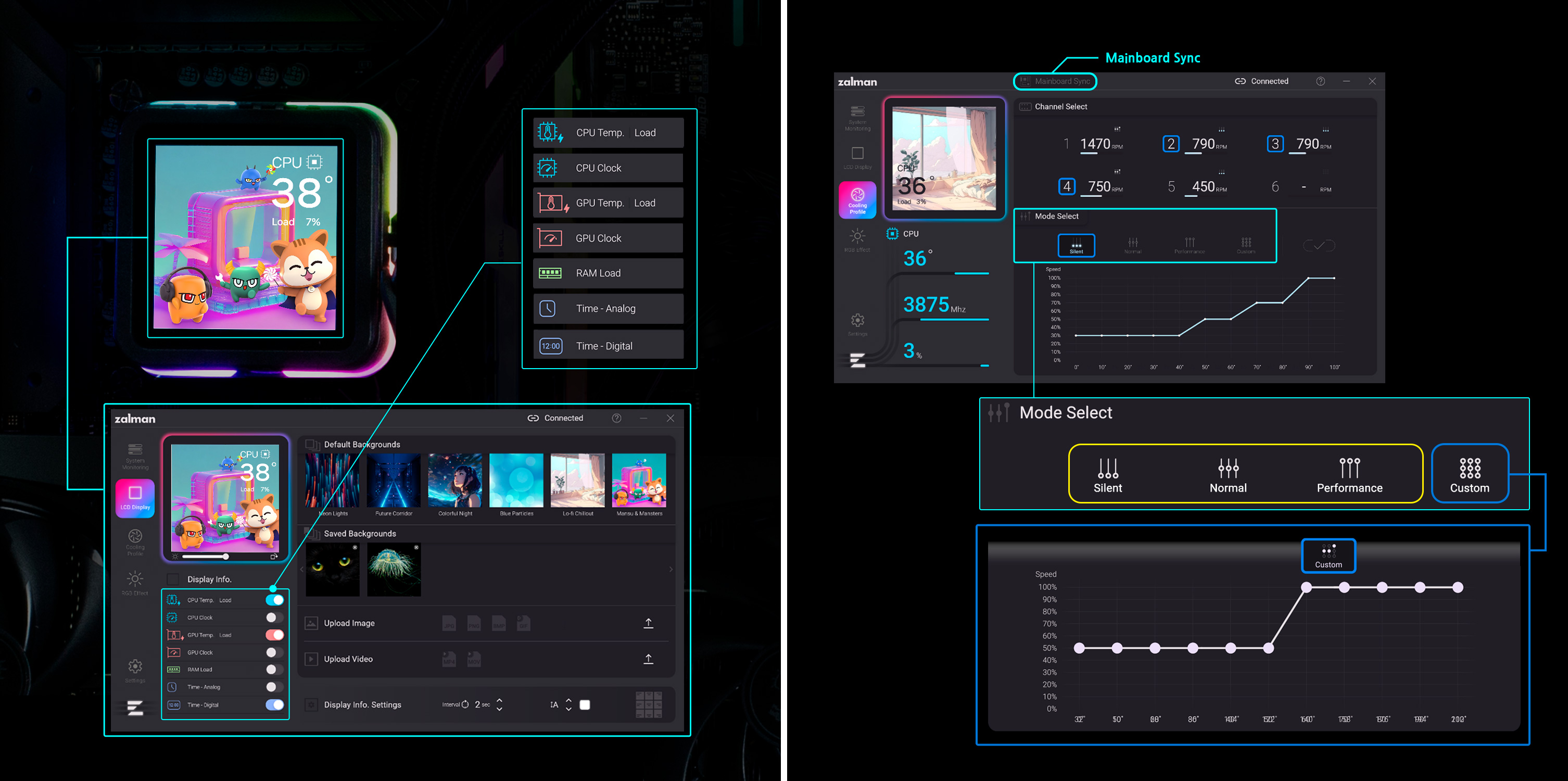Open System Monitoring in the right cooling window
Viewport: 1568px width, 781px height.
[857, 117]
